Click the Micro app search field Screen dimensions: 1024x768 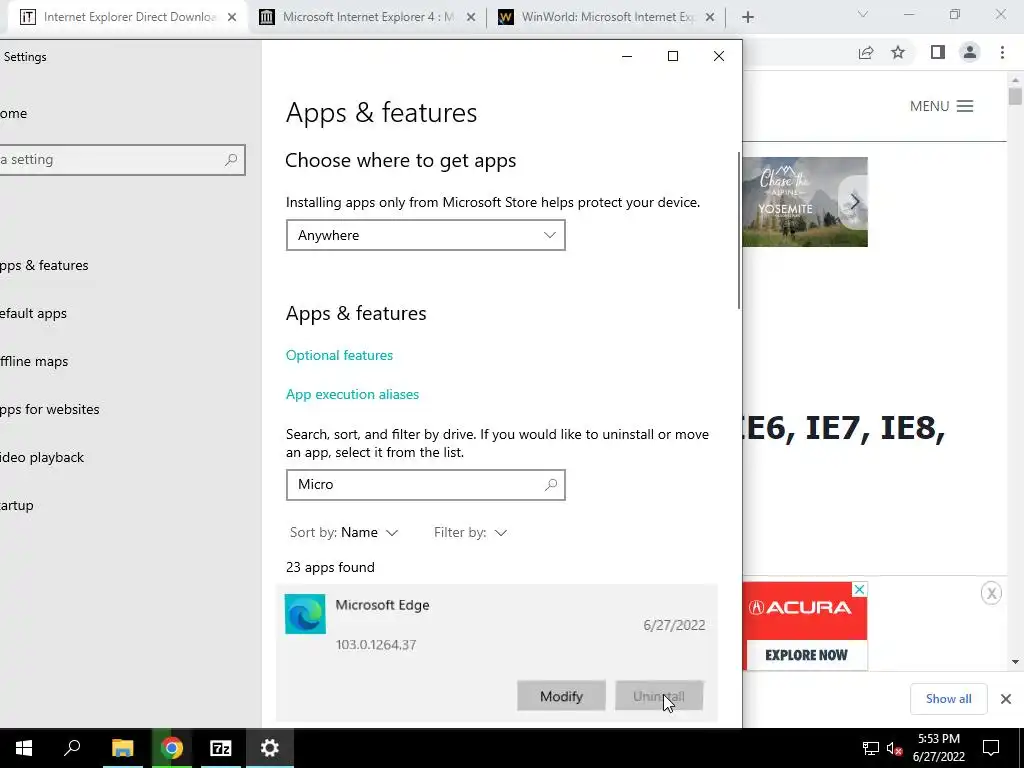click(426, 485)
